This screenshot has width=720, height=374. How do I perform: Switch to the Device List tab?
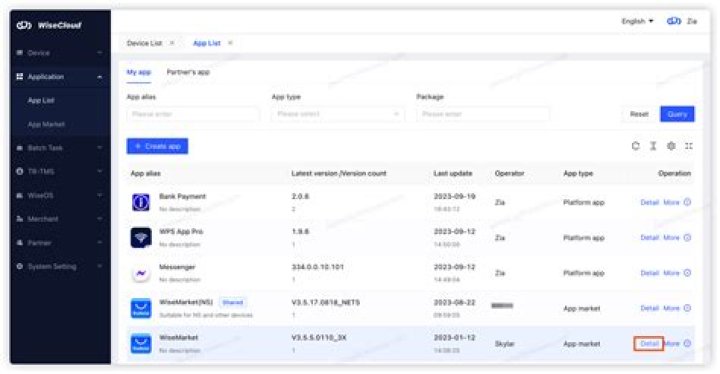point(144,43)
